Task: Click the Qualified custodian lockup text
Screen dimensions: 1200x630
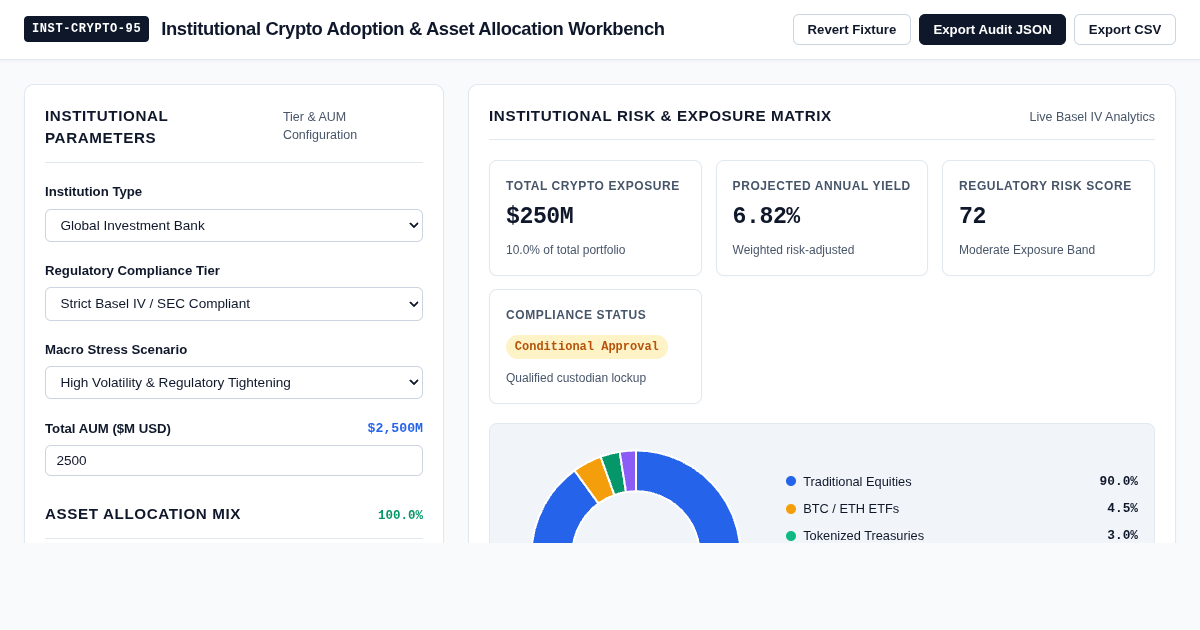Action: click(576, 378)
